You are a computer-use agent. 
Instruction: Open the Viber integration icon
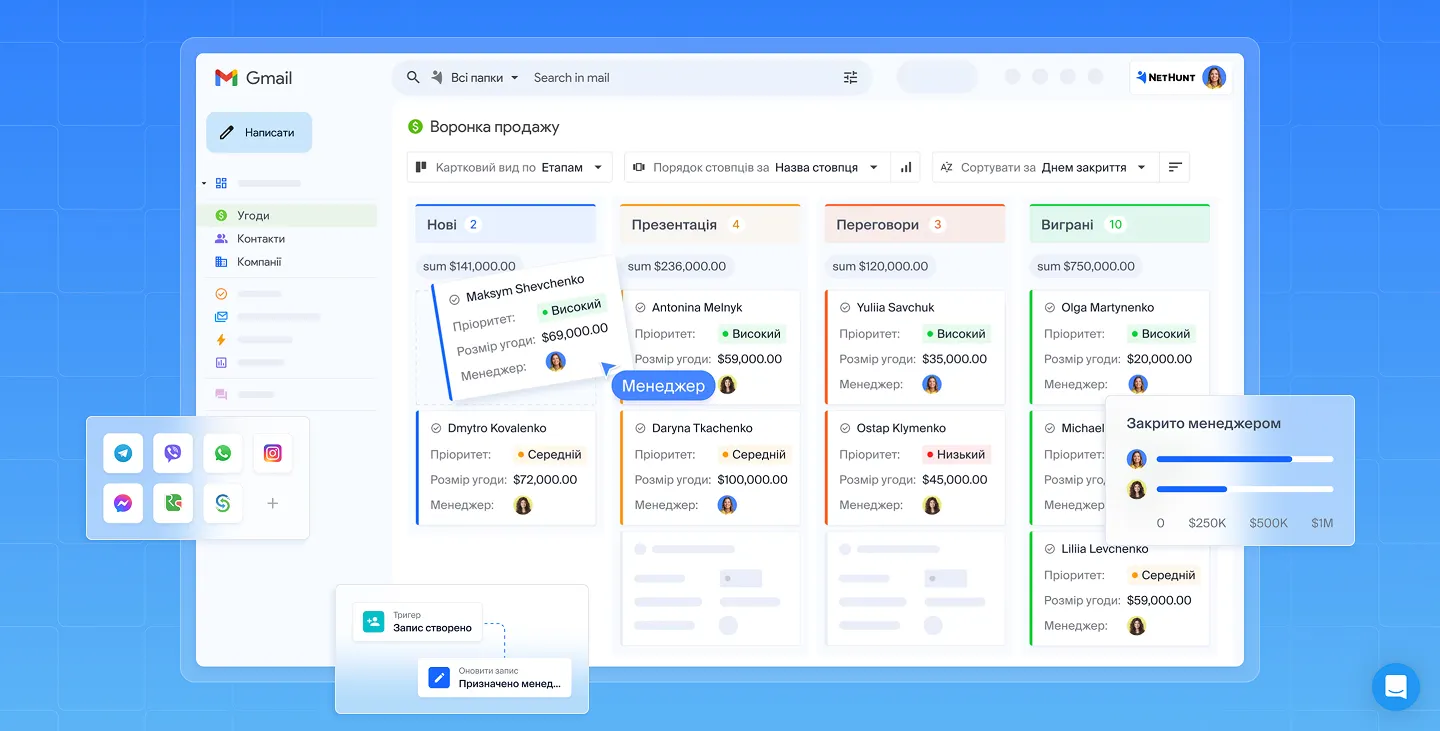(x=173, y=453)
